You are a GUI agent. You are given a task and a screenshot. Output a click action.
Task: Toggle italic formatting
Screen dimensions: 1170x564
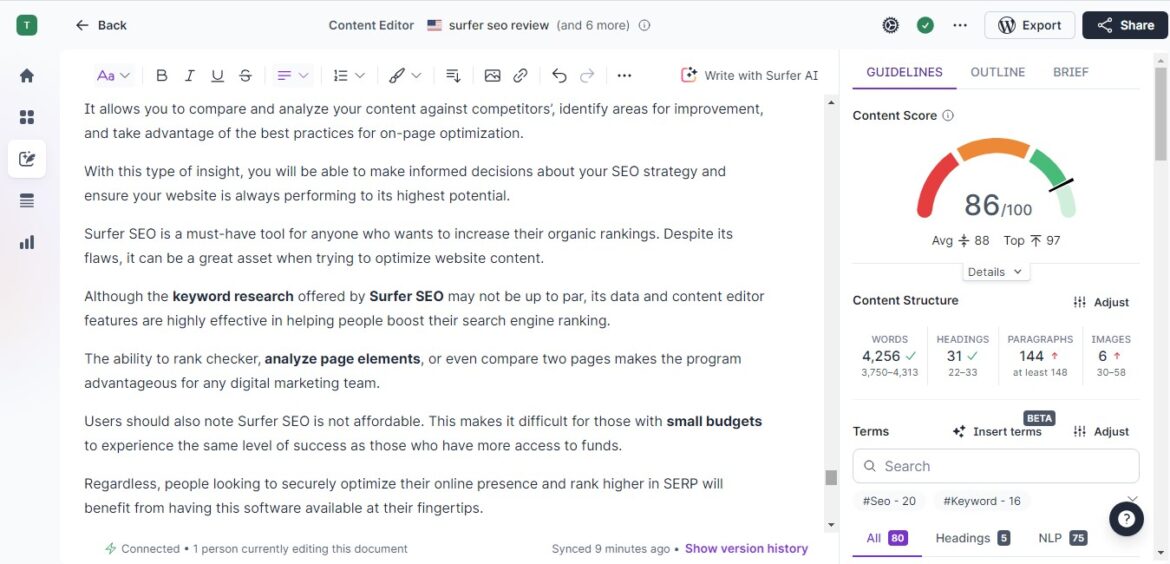coord(190,75)
